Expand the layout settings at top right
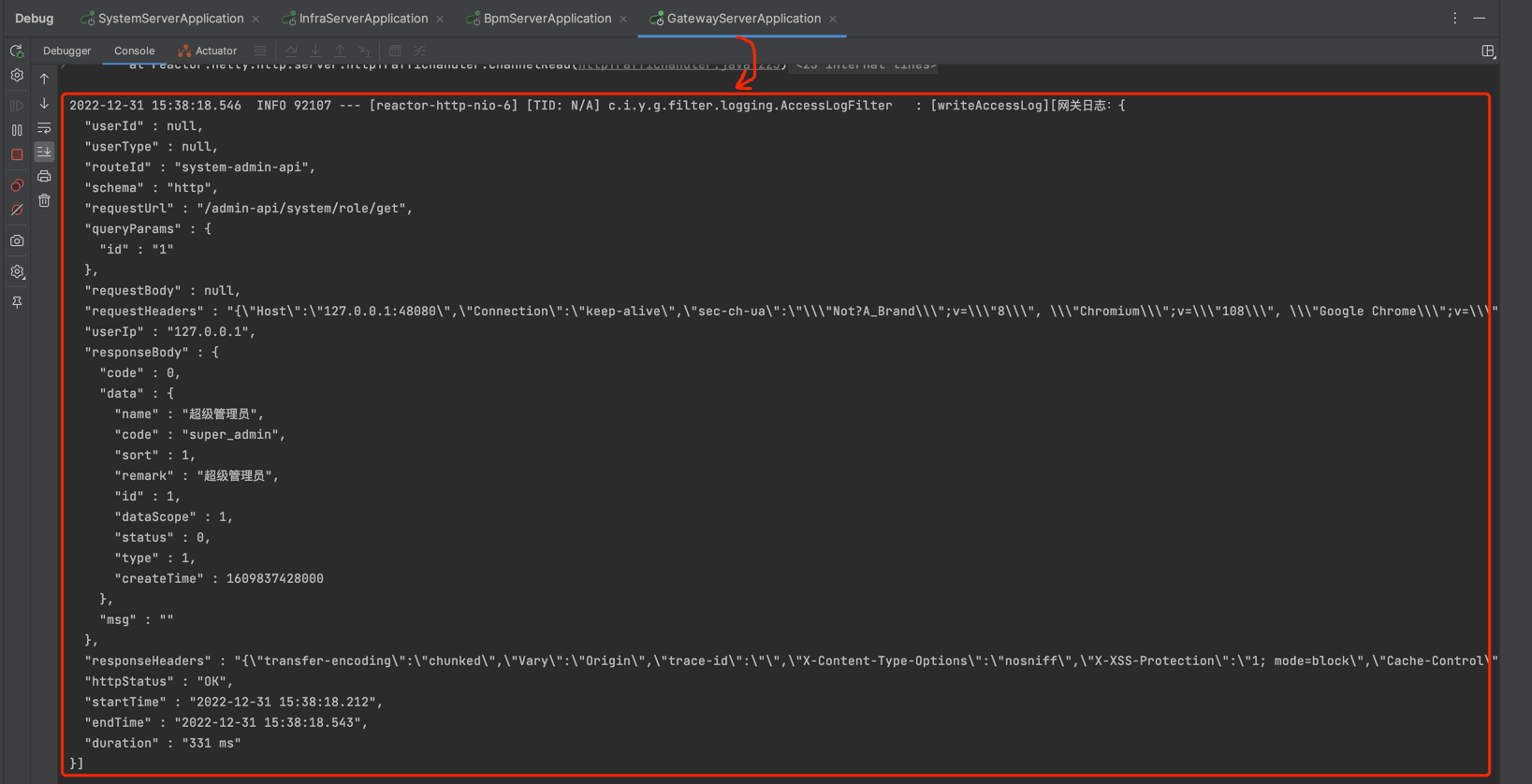 click(1488, 51)
